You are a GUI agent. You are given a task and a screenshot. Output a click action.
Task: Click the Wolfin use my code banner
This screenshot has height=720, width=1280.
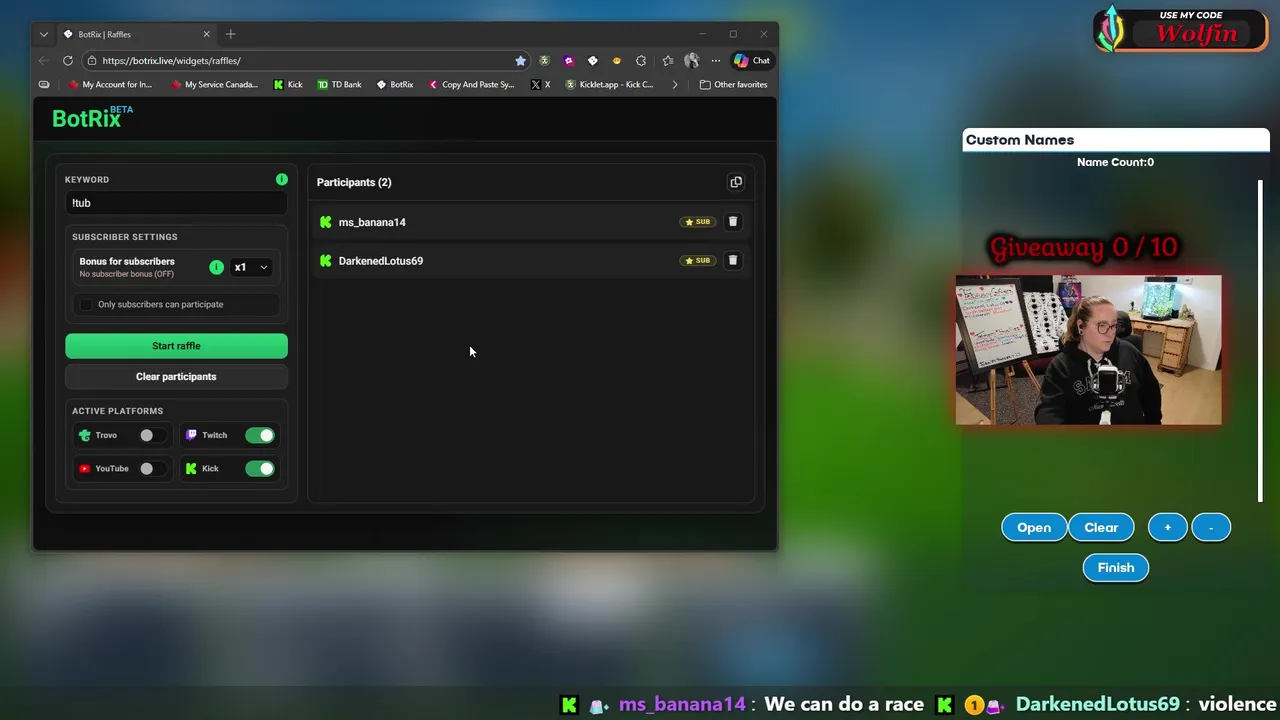coord(1180,30)
